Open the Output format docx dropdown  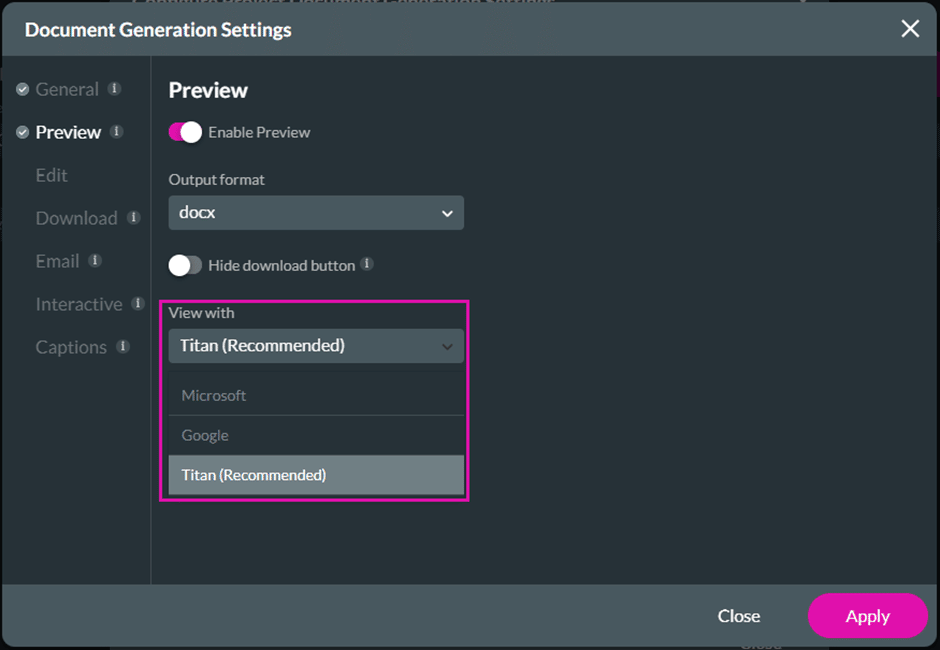click(x=315, y=213)
